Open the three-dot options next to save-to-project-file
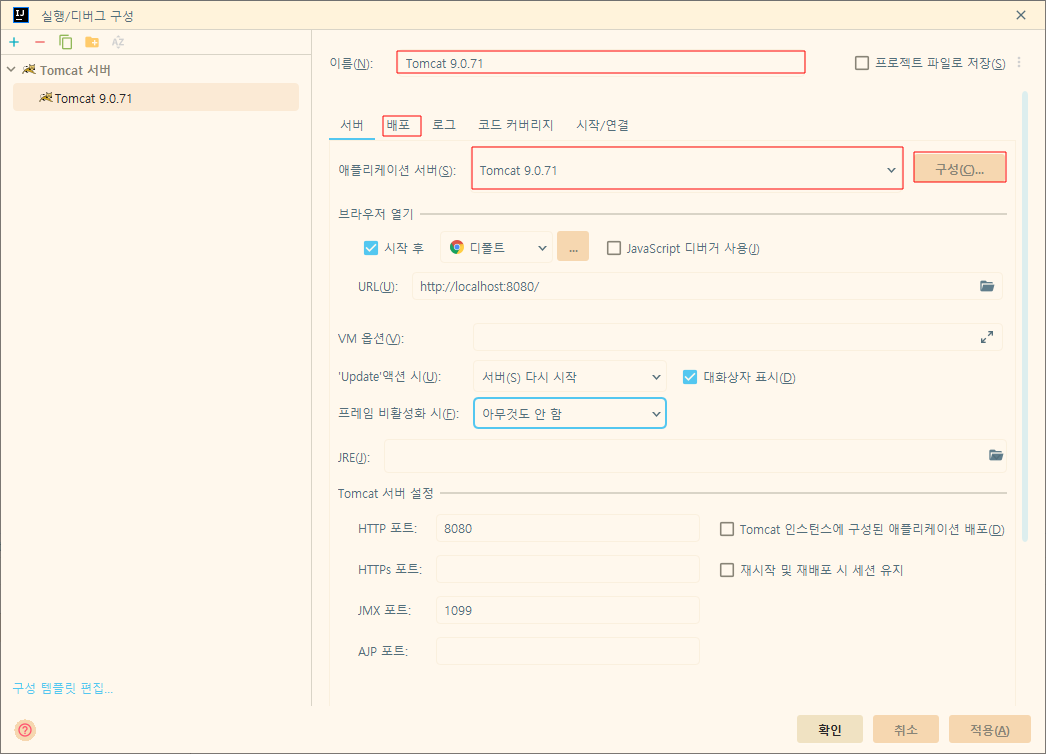The width and height of the screenshot is (1046, 754). 1019,63
